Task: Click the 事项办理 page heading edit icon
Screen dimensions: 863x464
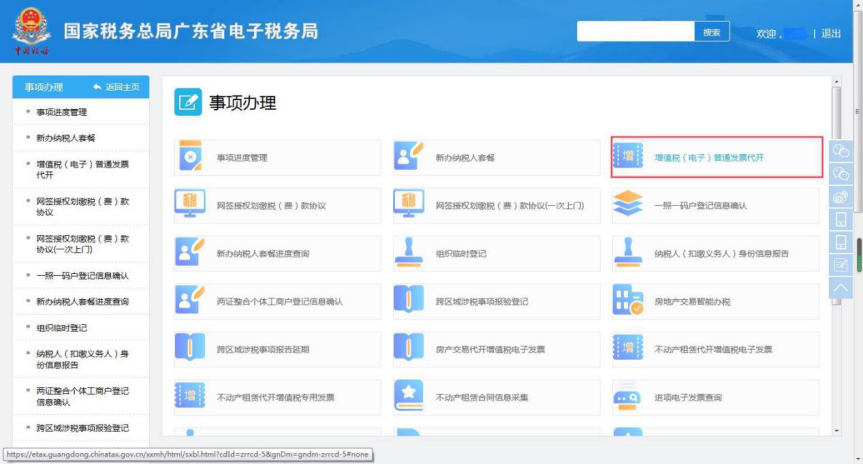Action: tap(188, 102)
